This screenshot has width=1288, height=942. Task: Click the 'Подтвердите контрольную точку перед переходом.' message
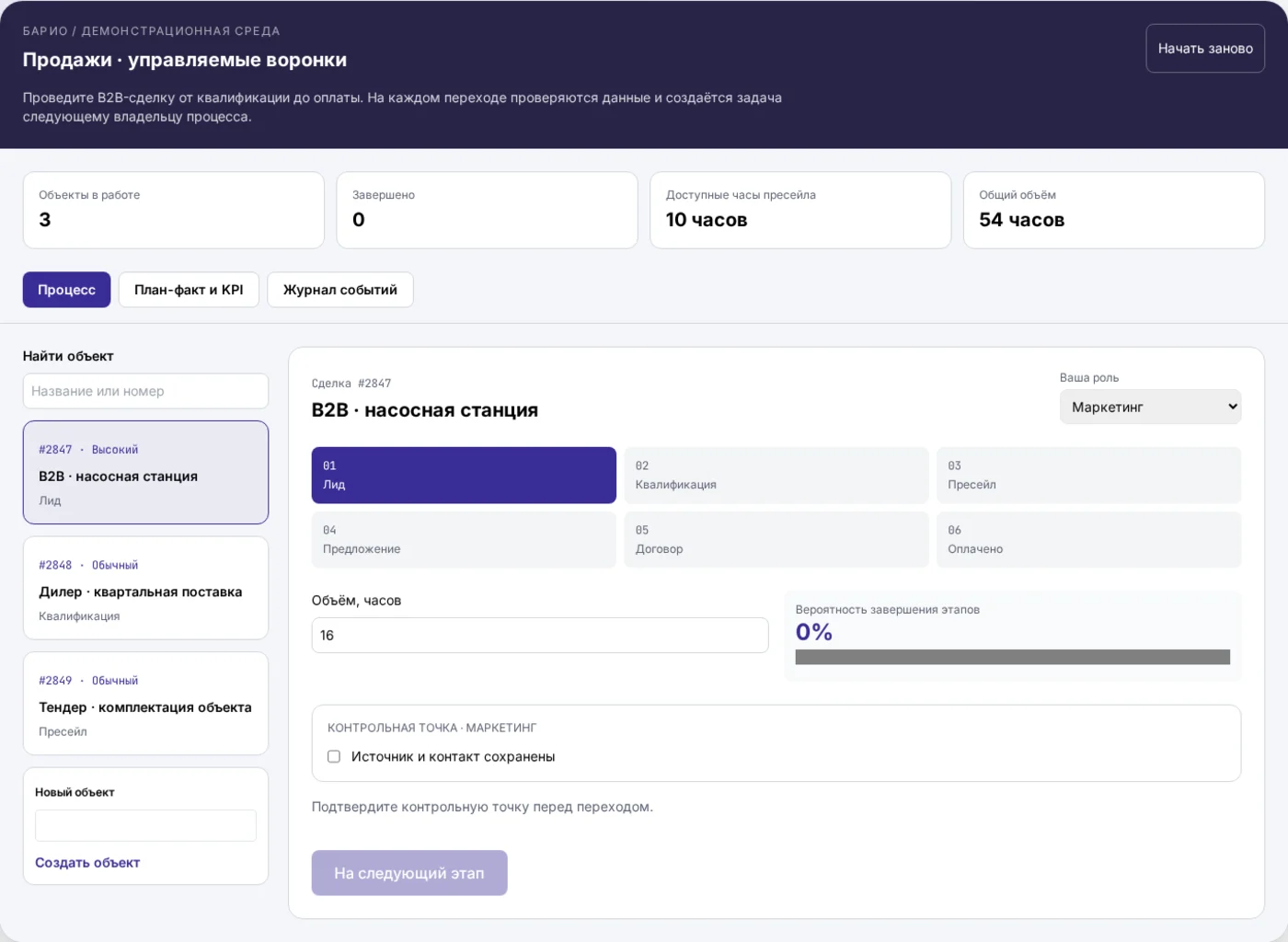pyautogui.click(x=482, y=807)
